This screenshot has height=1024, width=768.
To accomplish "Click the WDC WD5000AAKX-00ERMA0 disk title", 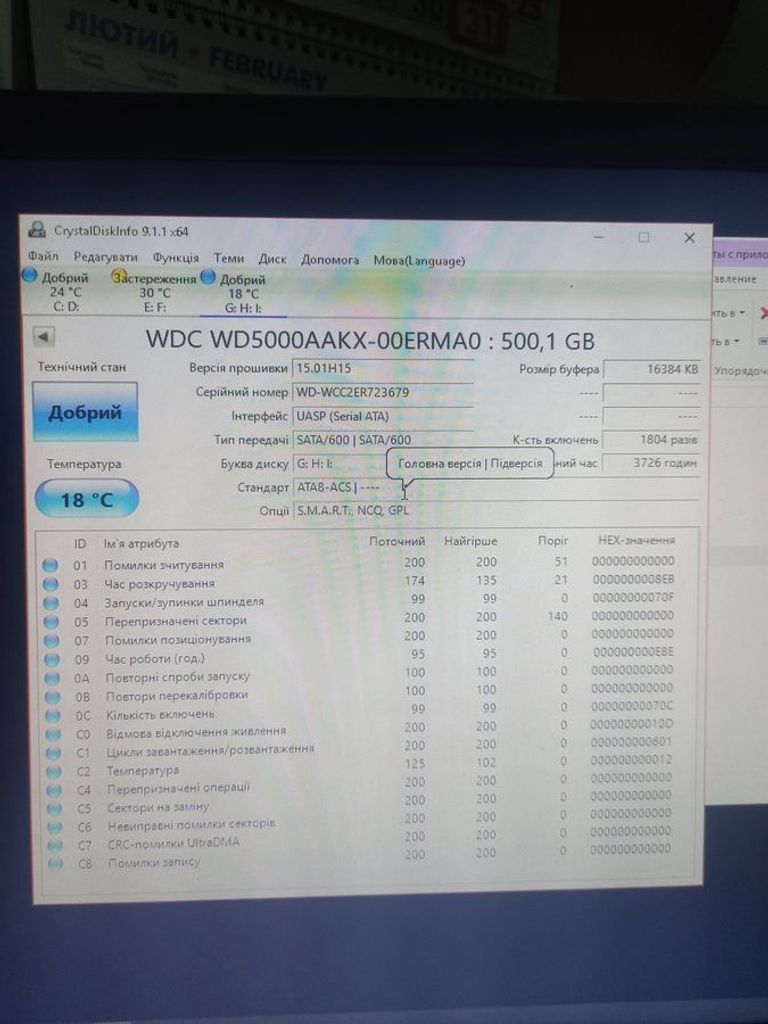I will click(x=370, y=340).
